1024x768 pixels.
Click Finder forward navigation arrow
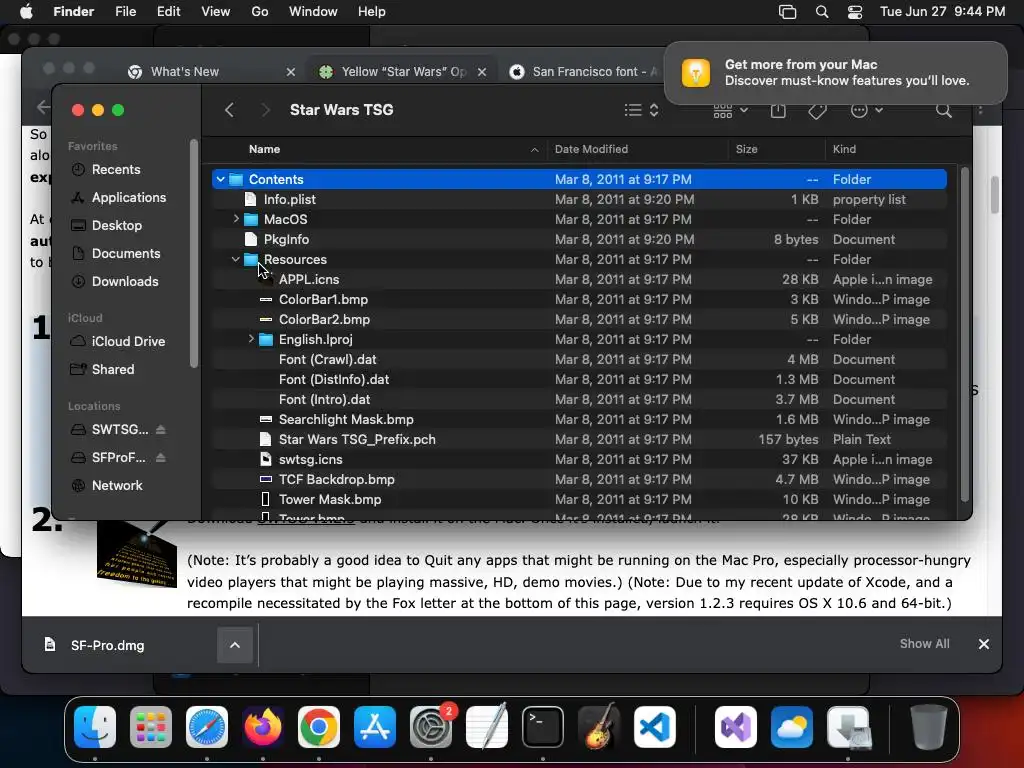[265, 110]
